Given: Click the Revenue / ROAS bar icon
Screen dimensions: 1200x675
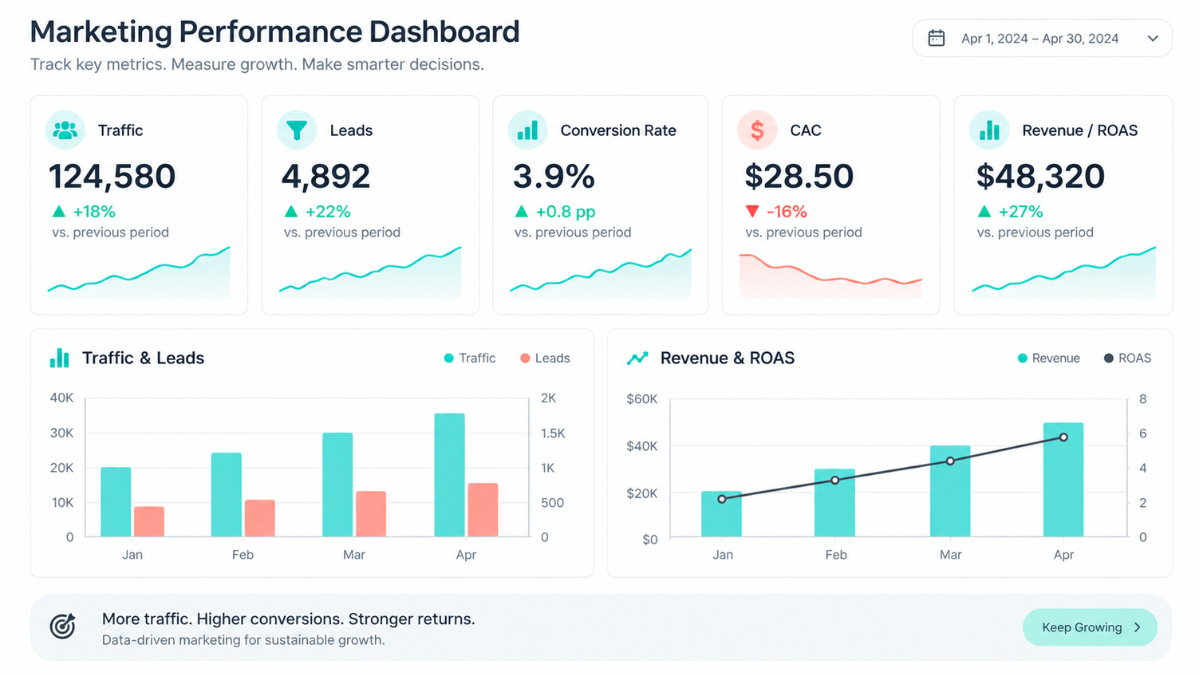Looking at the screenshot, I should pos(989,130).
